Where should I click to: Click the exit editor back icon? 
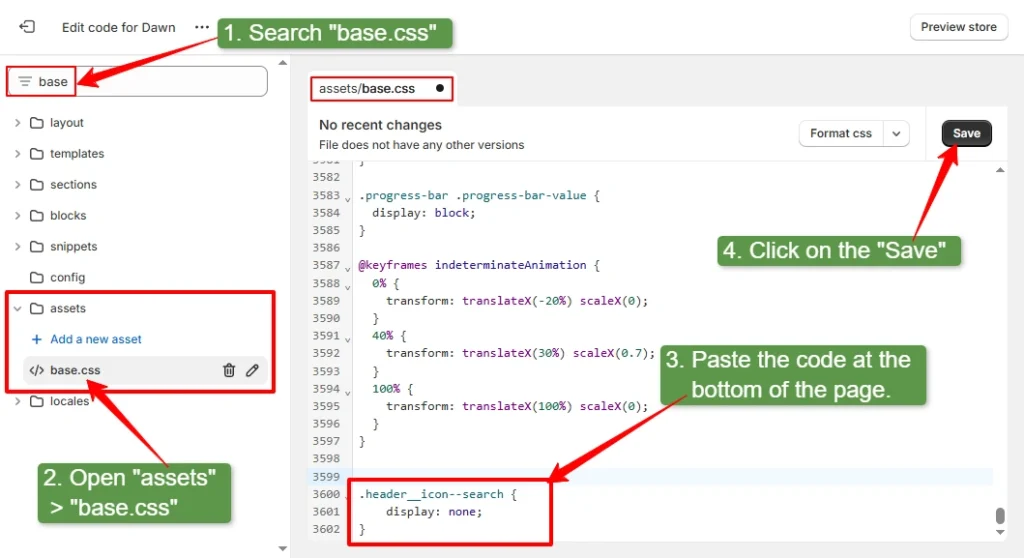(x=27, y=27)
